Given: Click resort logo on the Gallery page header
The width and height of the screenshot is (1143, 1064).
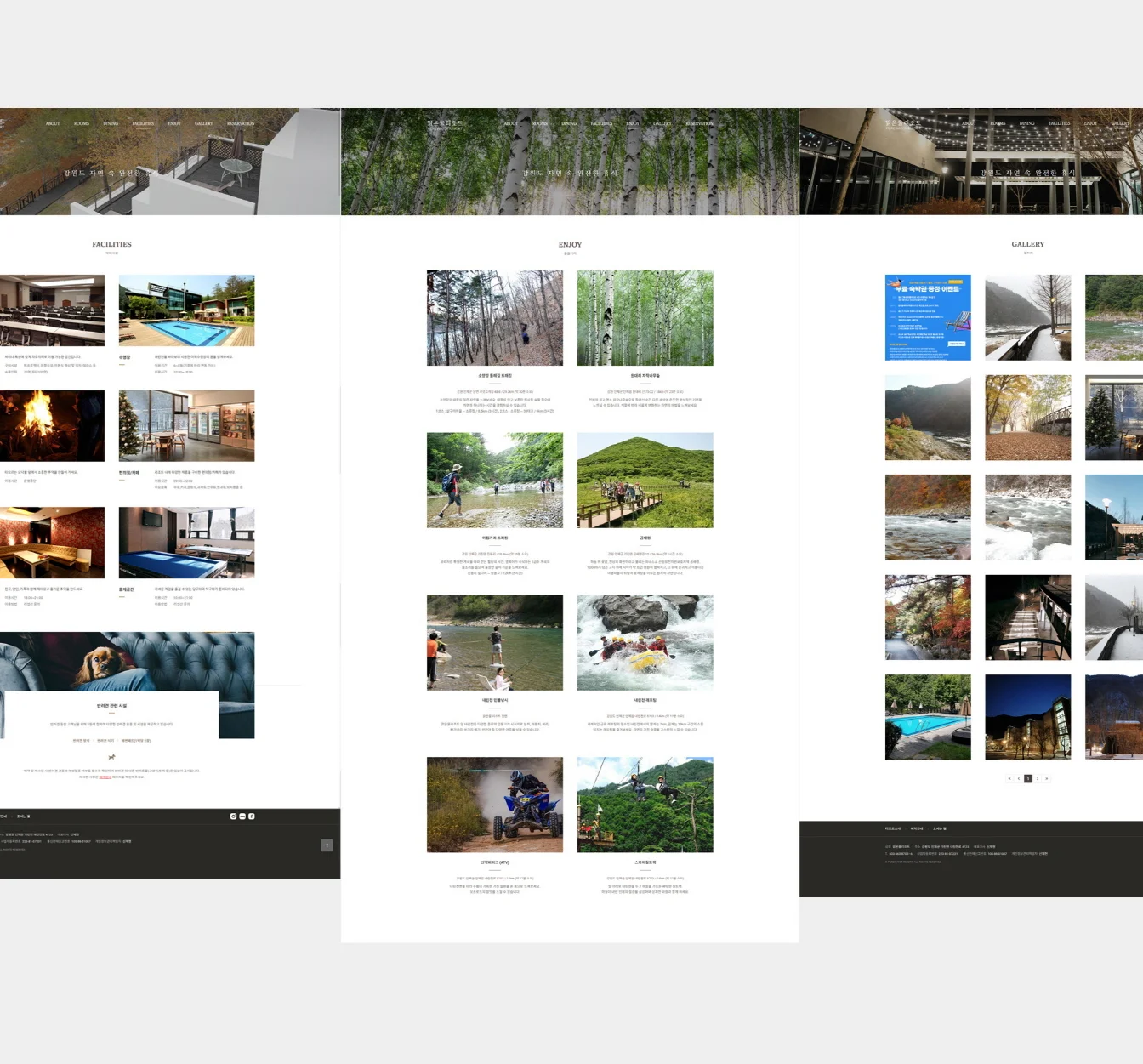Looking at the screenshot, I should (903, 124).
